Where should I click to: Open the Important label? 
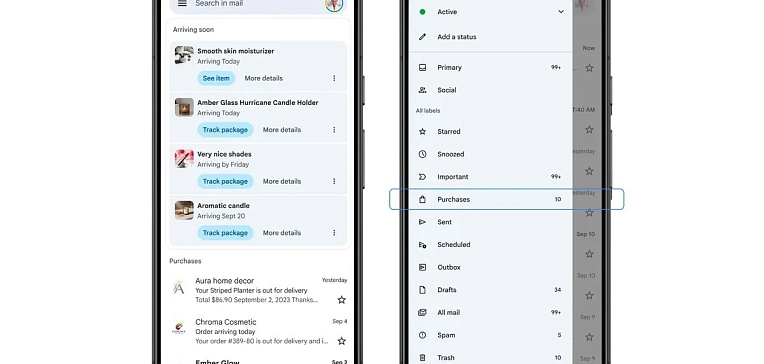click(491, 177)
